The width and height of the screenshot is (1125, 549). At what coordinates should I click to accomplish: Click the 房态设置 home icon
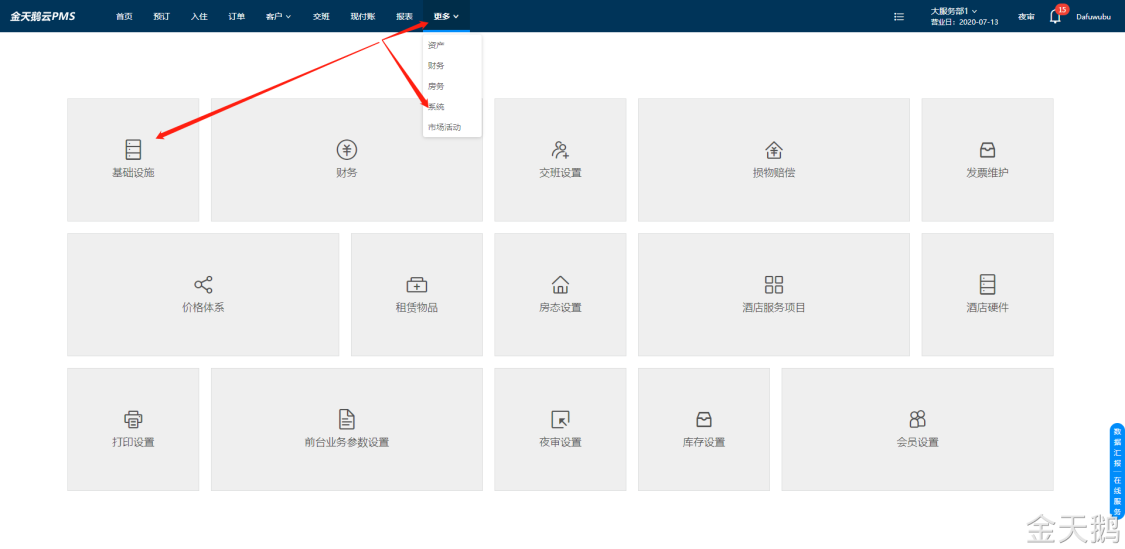[560, 284]
